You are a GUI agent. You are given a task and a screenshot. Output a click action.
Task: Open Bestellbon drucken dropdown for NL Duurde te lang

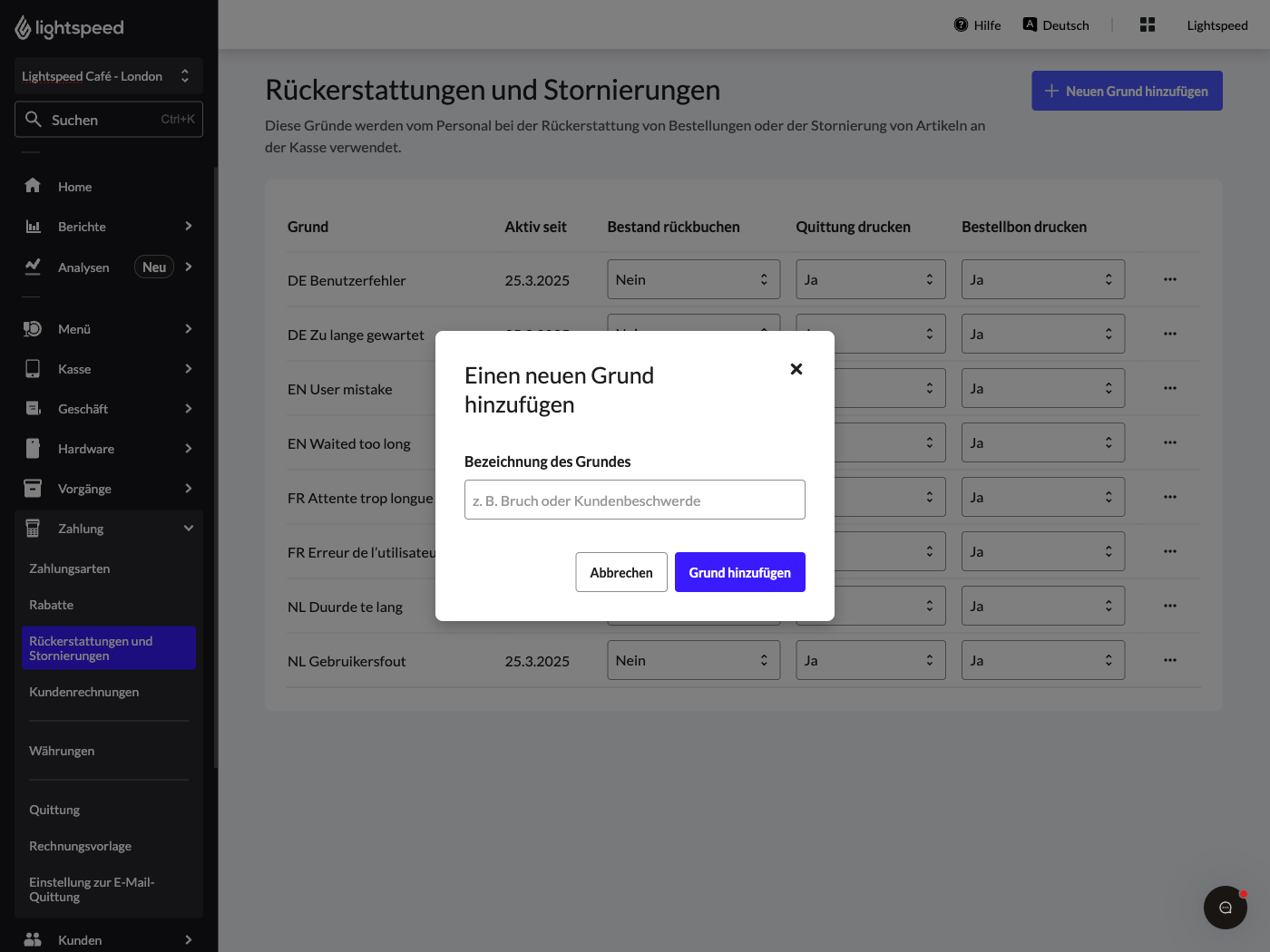click(1043, 606)
